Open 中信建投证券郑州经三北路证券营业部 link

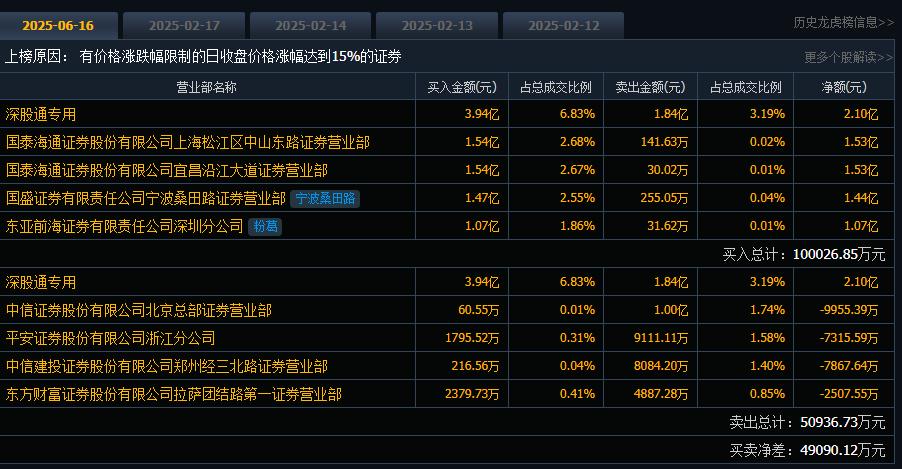[167, 367]
